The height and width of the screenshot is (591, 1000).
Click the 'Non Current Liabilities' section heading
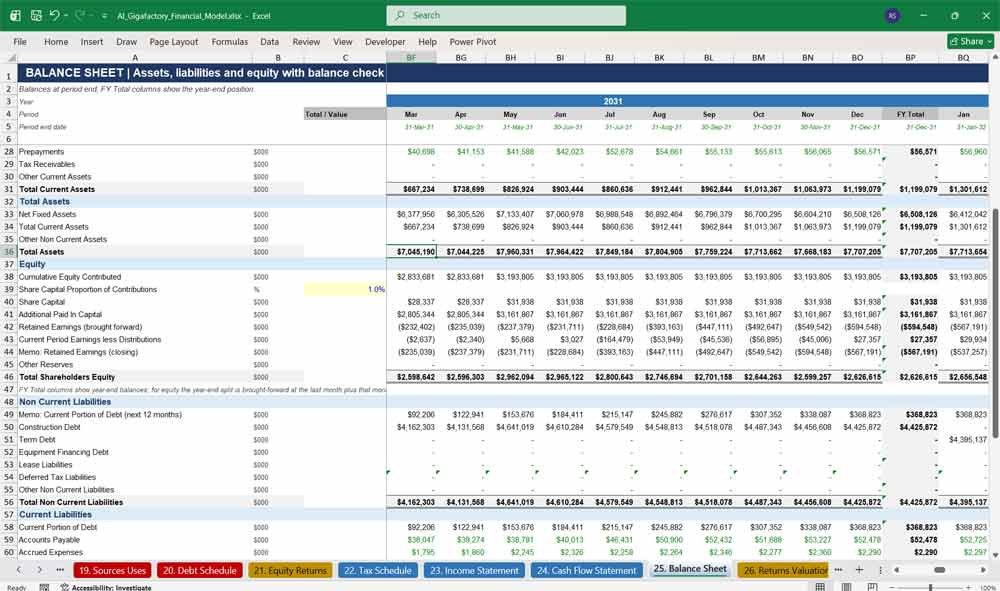pos(64,402)
